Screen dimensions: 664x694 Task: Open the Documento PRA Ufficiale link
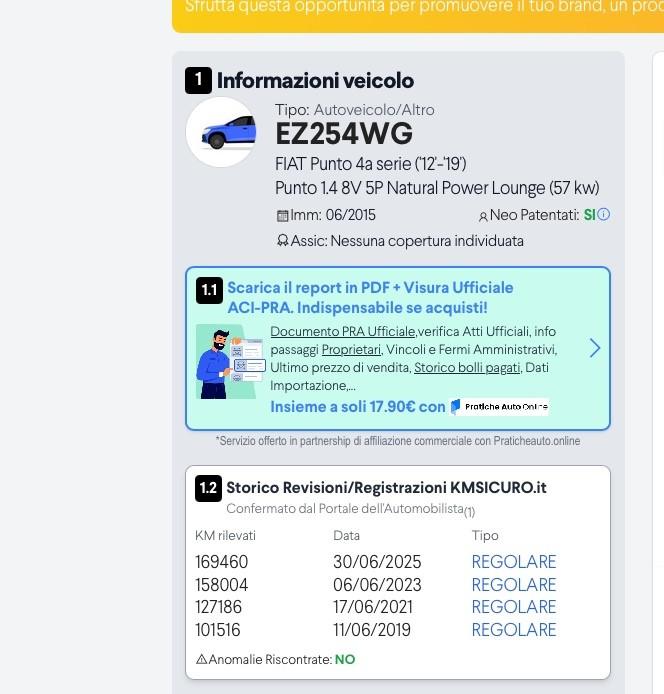point(343,332)
